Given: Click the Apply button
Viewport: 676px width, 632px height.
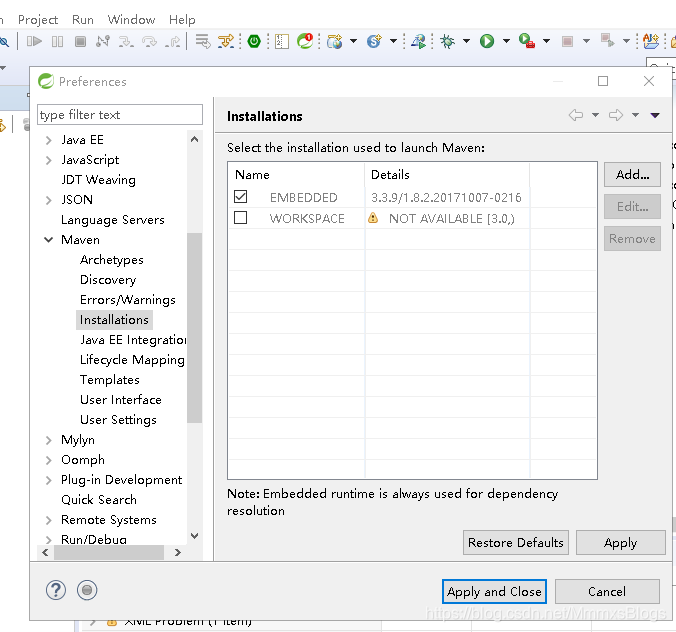Looking at the screenshot, I should tap(620, 542).
